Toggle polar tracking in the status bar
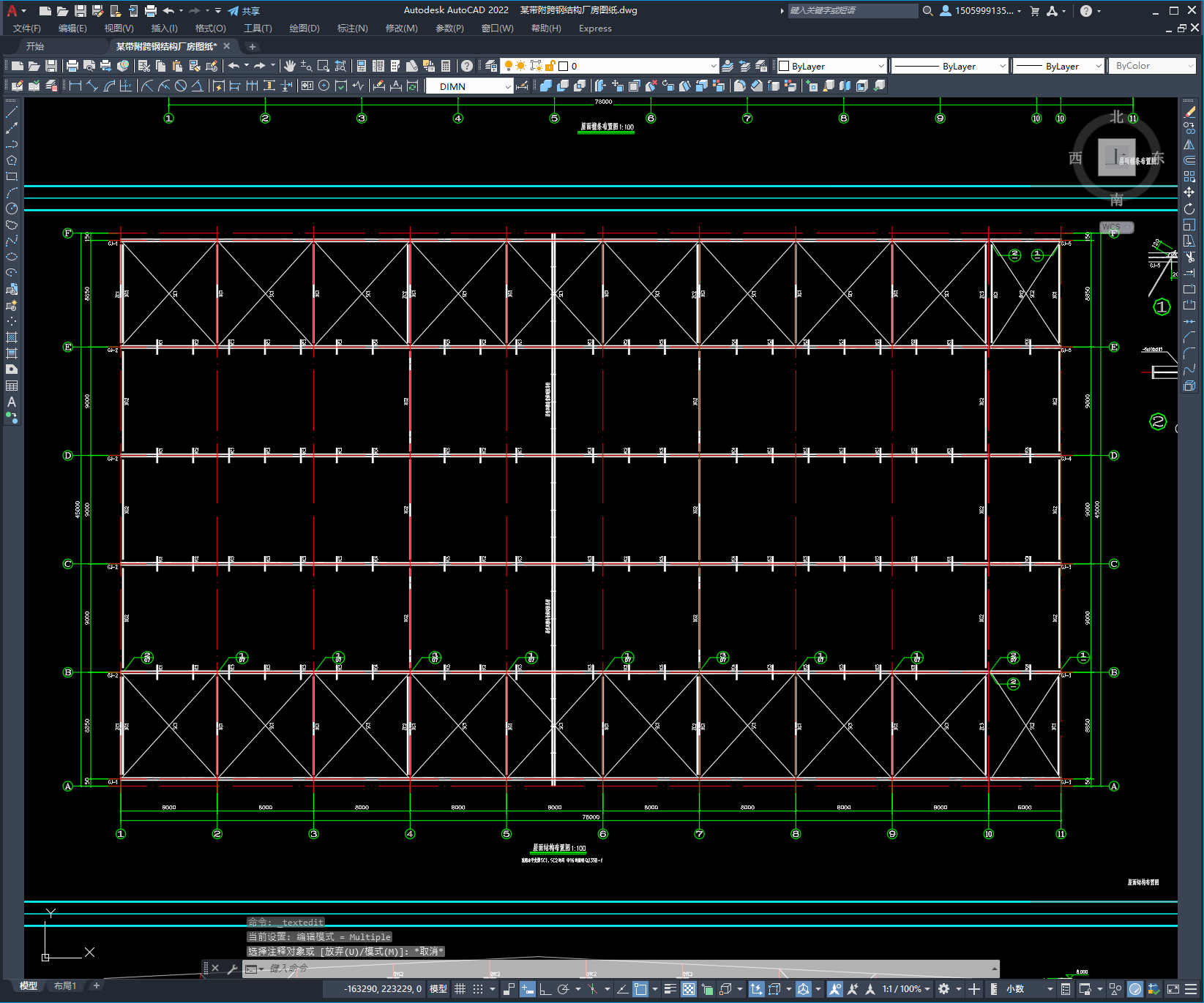The image size is (1204, 1003). (x=563, y=989)
